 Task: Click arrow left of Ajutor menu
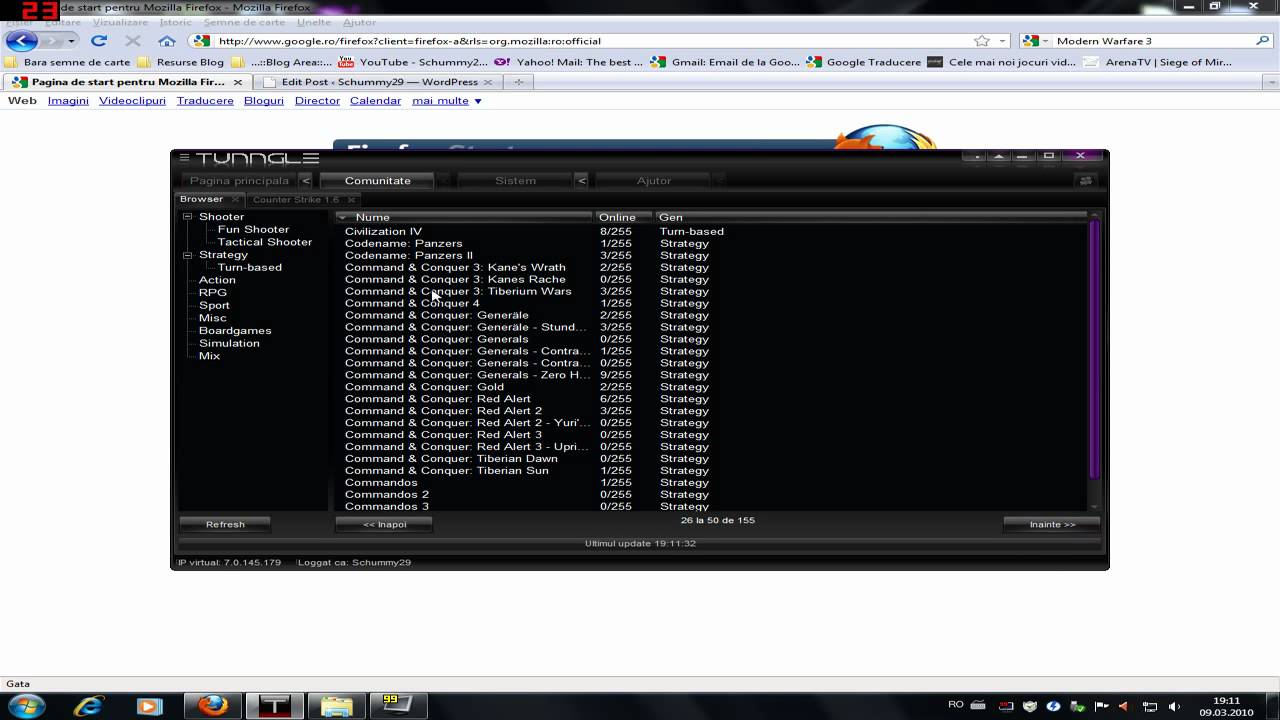[x=581, y=181]
